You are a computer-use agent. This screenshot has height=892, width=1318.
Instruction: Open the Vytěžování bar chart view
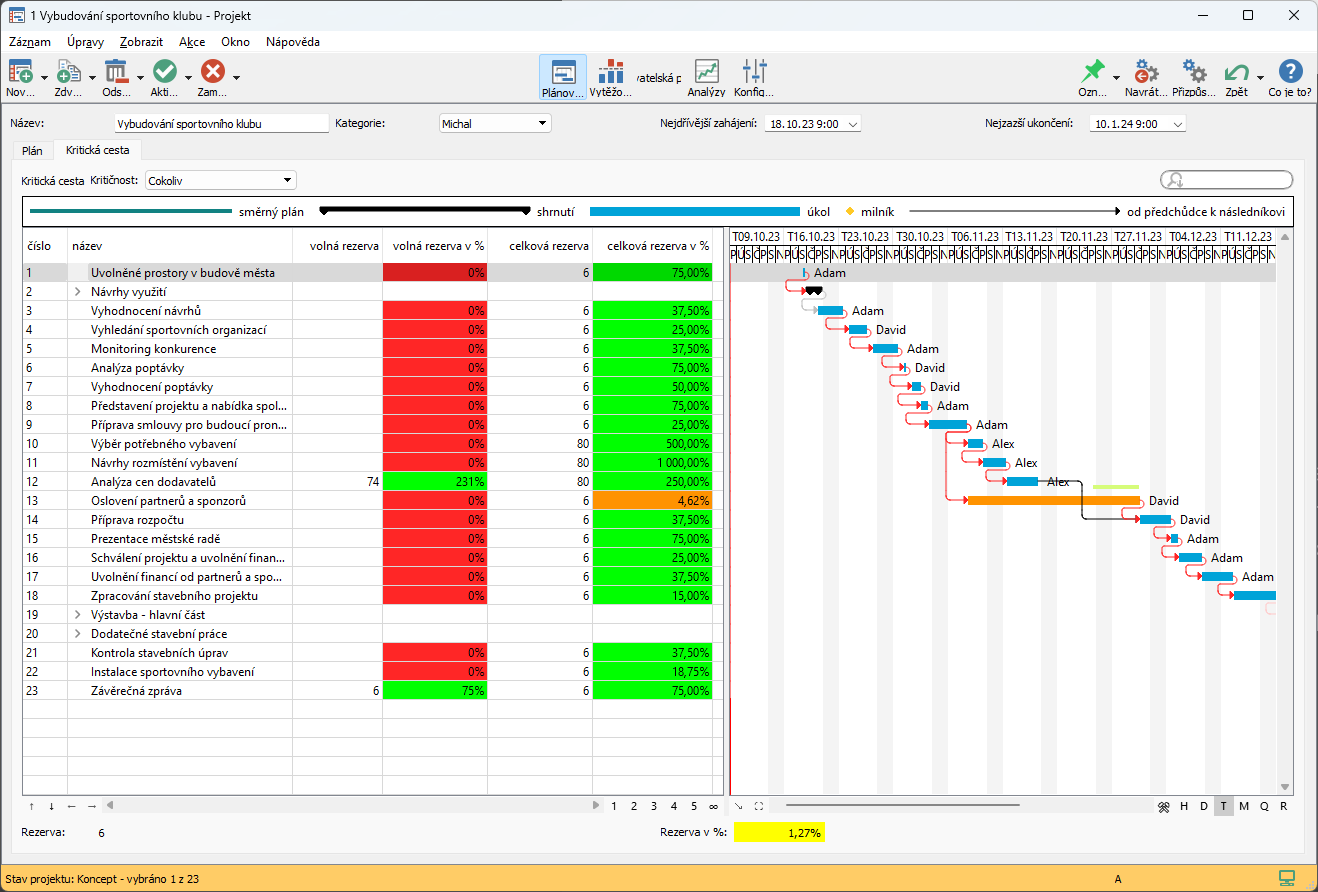pyautogui.click(x=610, y=73)
